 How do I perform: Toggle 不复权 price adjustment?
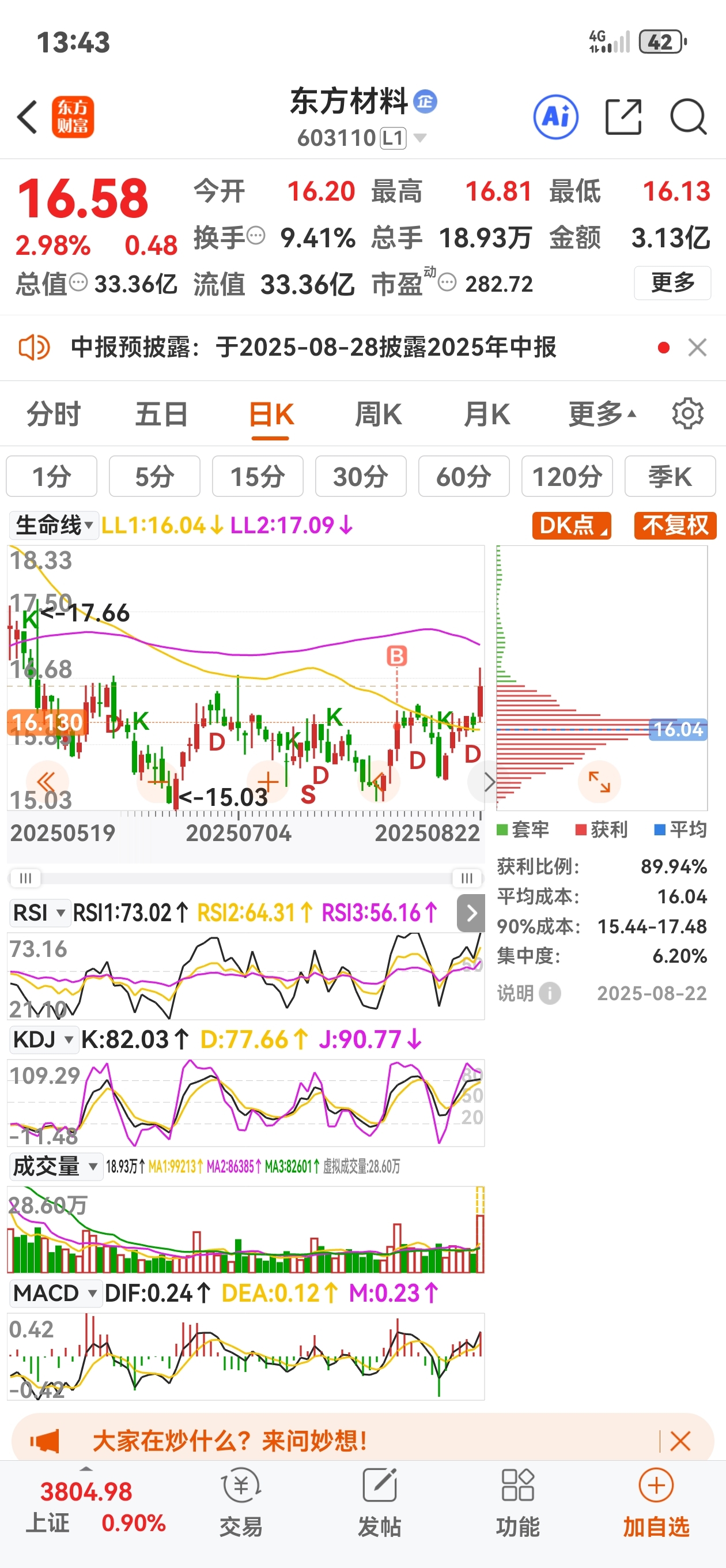click(x=675, y=525)
